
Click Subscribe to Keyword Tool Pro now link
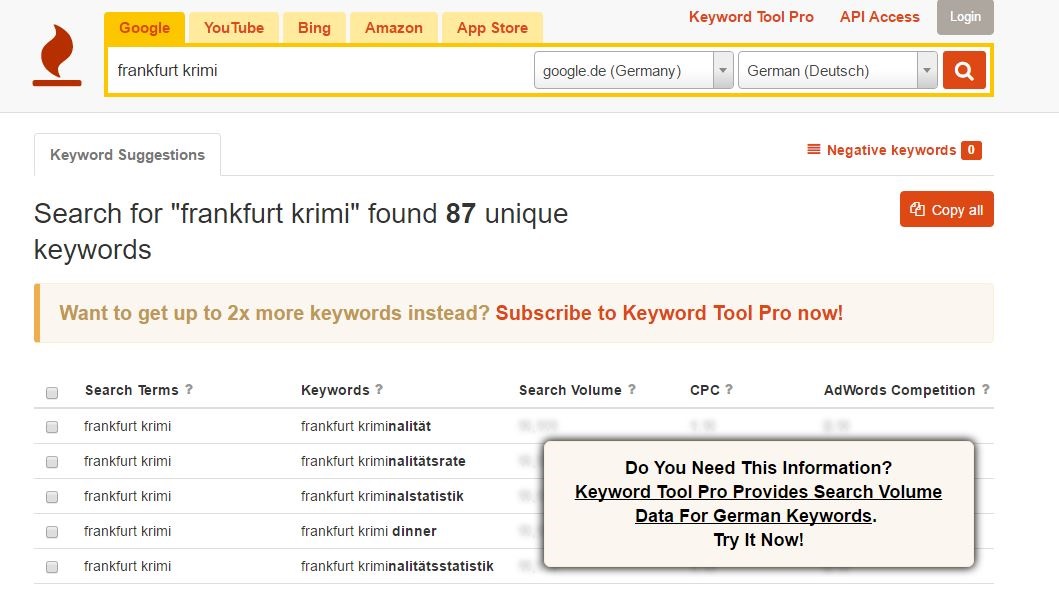point(669,313)
